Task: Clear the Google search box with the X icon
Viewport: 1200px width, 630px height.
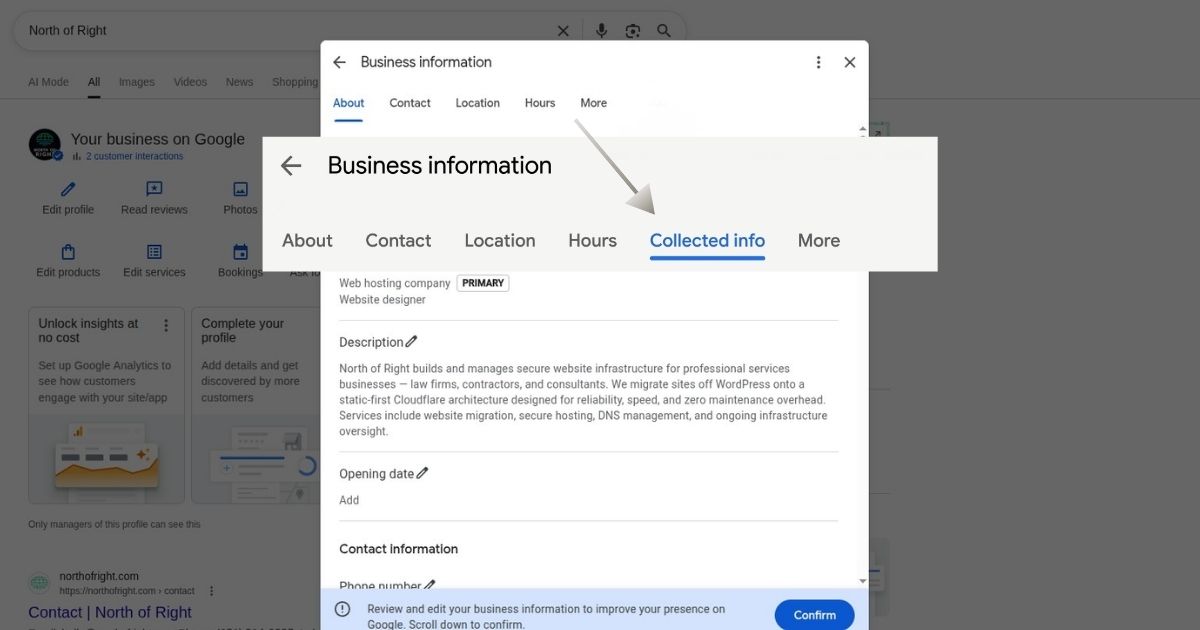Action: tap(563, 31)
